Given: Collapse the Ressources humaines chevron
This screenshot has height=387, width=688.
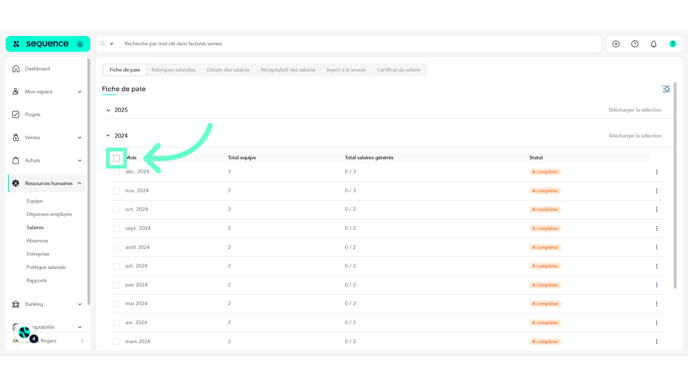Looking at the screenshot, I should 79,183.
